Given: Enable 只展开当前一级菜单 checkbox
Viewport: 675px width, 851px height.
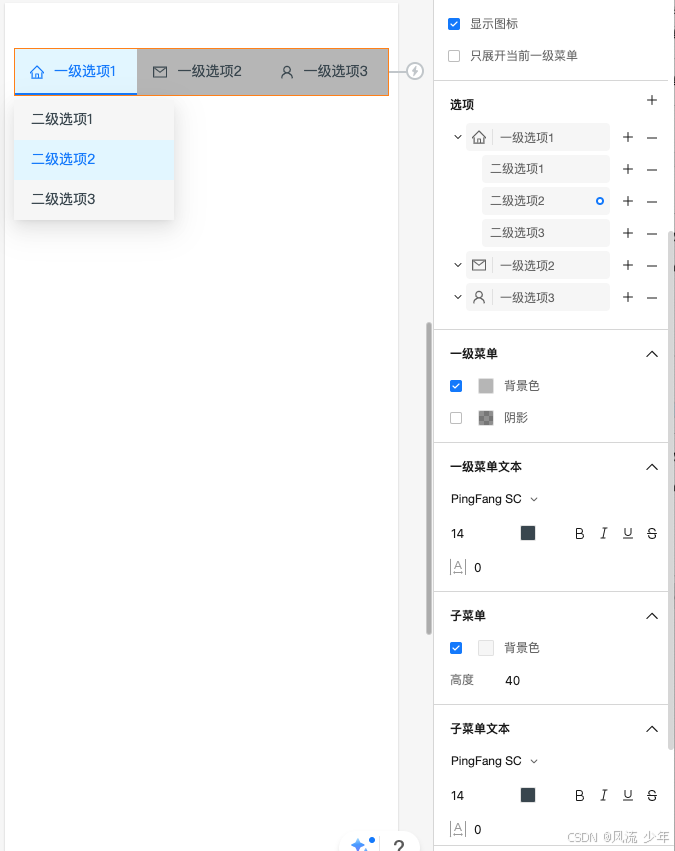Looking at the screenshot, I should click(x=454, y=56).
